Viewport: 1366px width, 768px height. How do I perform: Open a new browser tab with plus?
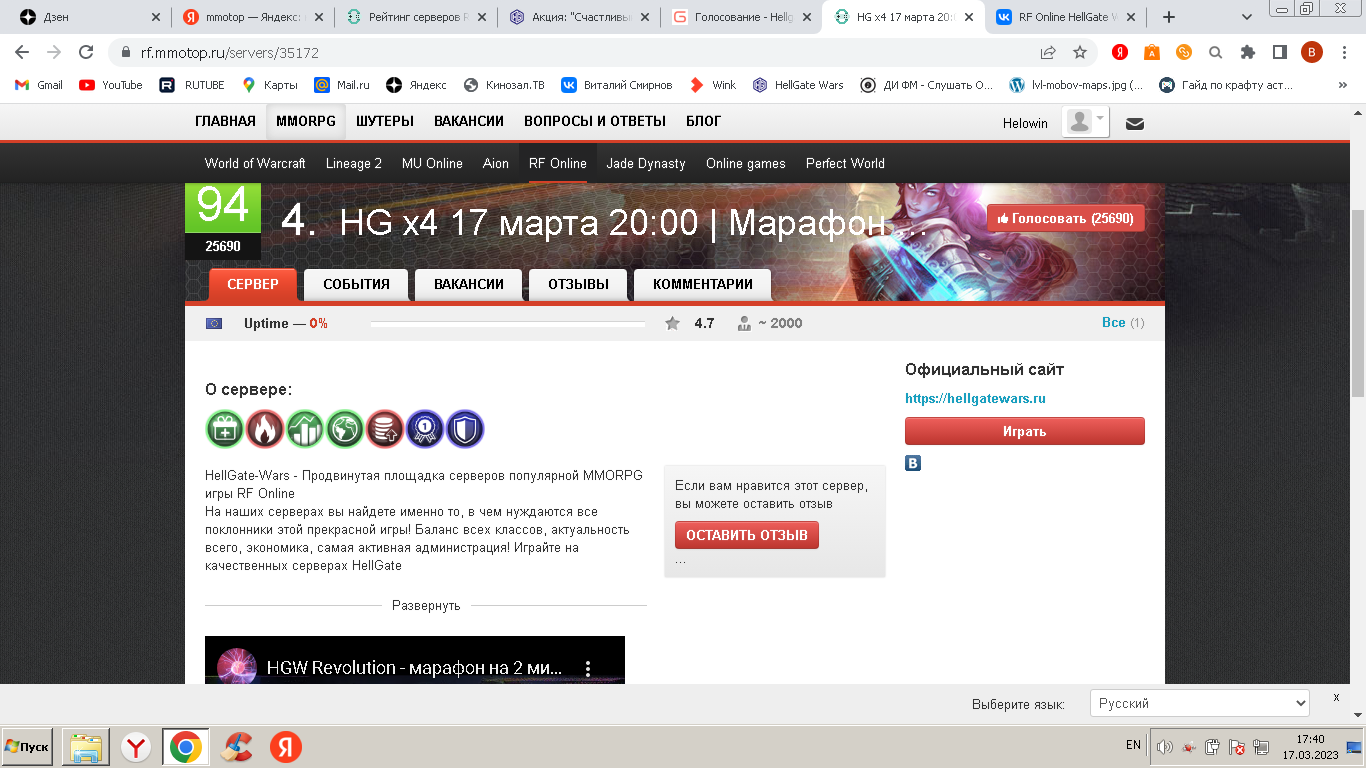[1169, 17]
